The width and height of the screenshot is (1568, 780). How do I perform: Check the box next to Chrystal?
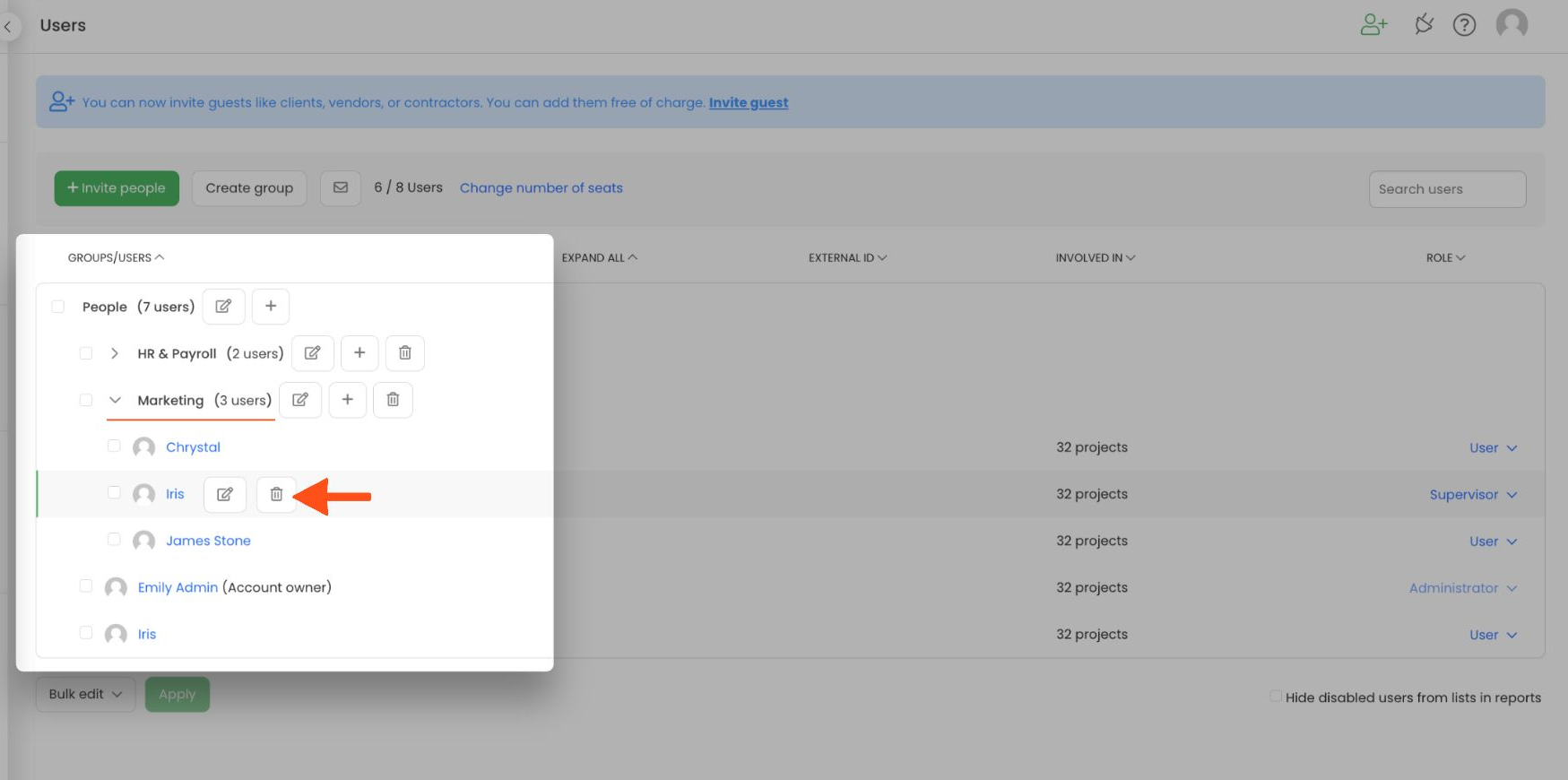pos(114,446)
